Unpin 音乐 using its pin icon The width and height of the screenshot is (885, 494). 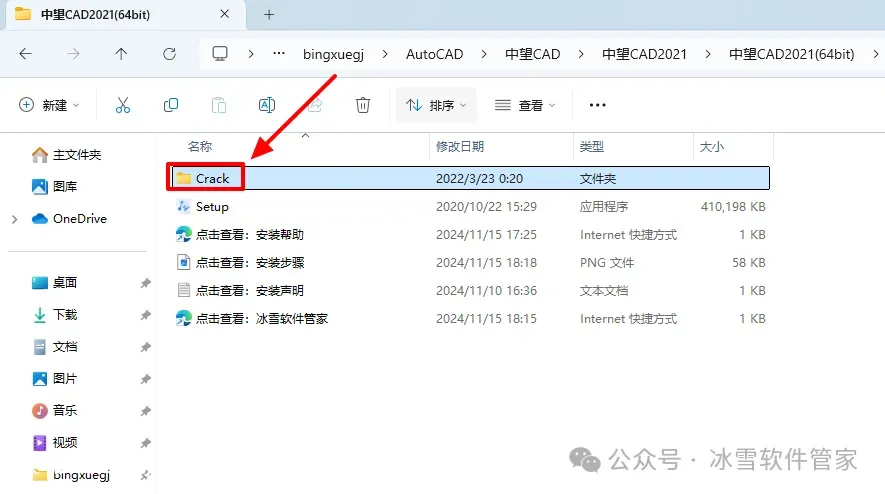(x=146, y=411)
